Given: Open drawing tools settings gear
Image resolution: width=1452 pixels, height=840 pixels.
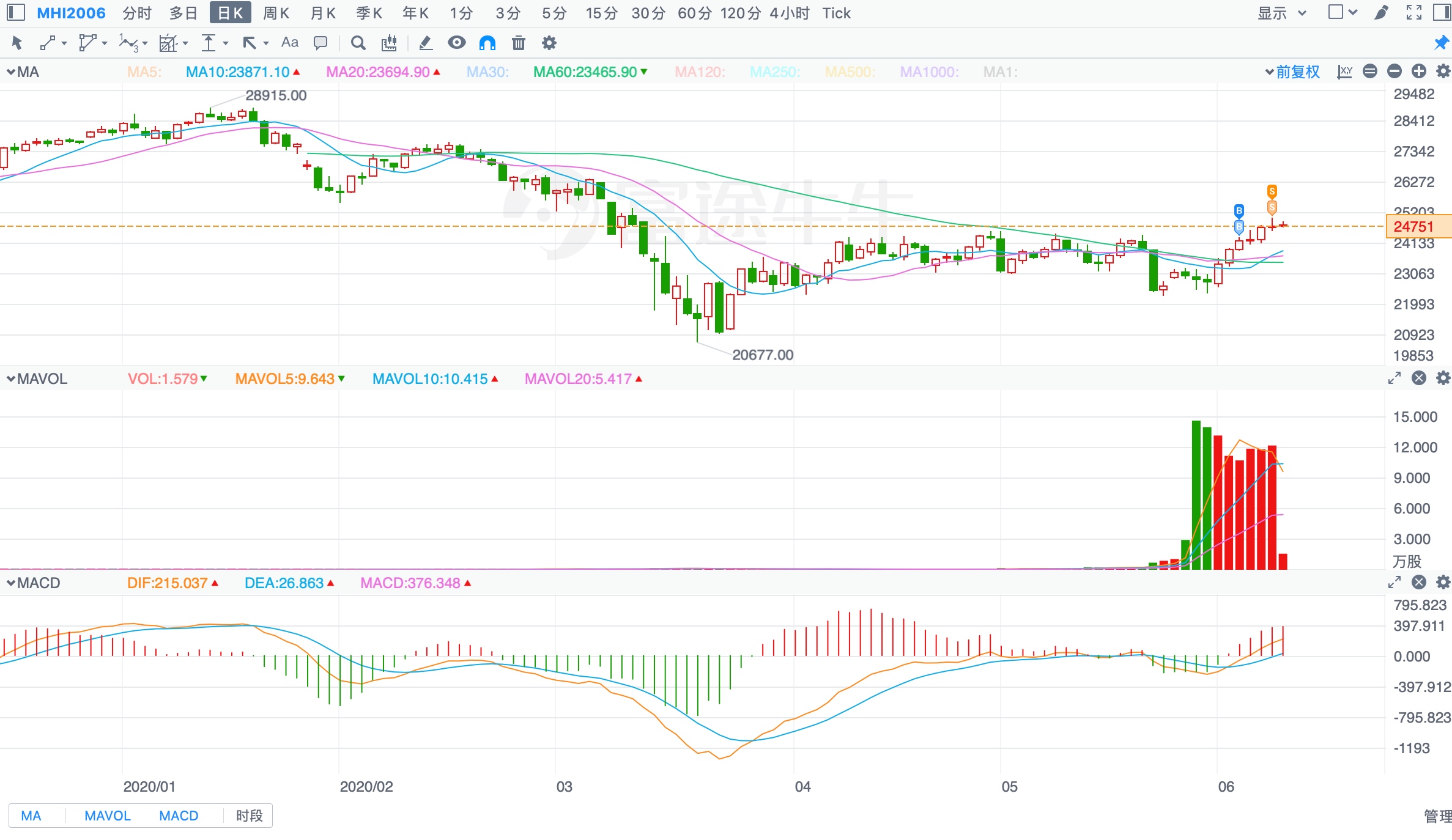Looking at the screenshot, I should click(549, 43).
